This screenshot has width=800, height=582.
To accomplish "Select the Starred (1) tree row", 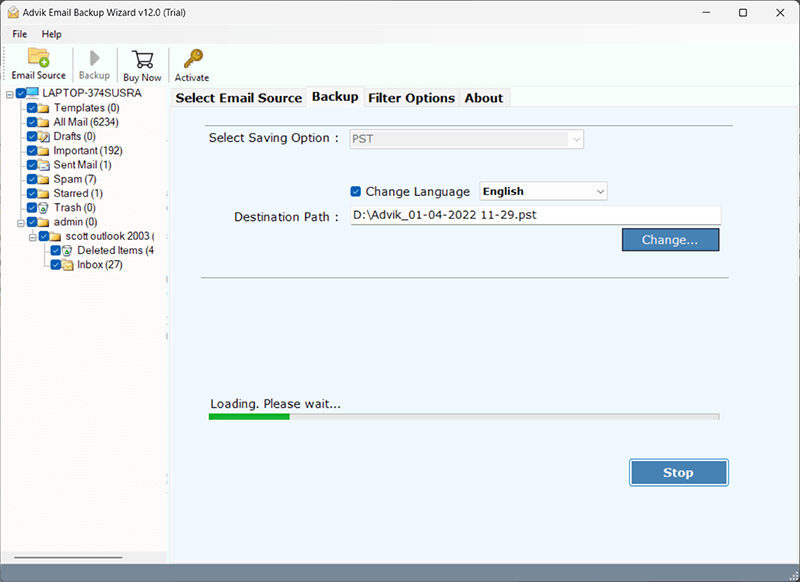I will (78, 193).
